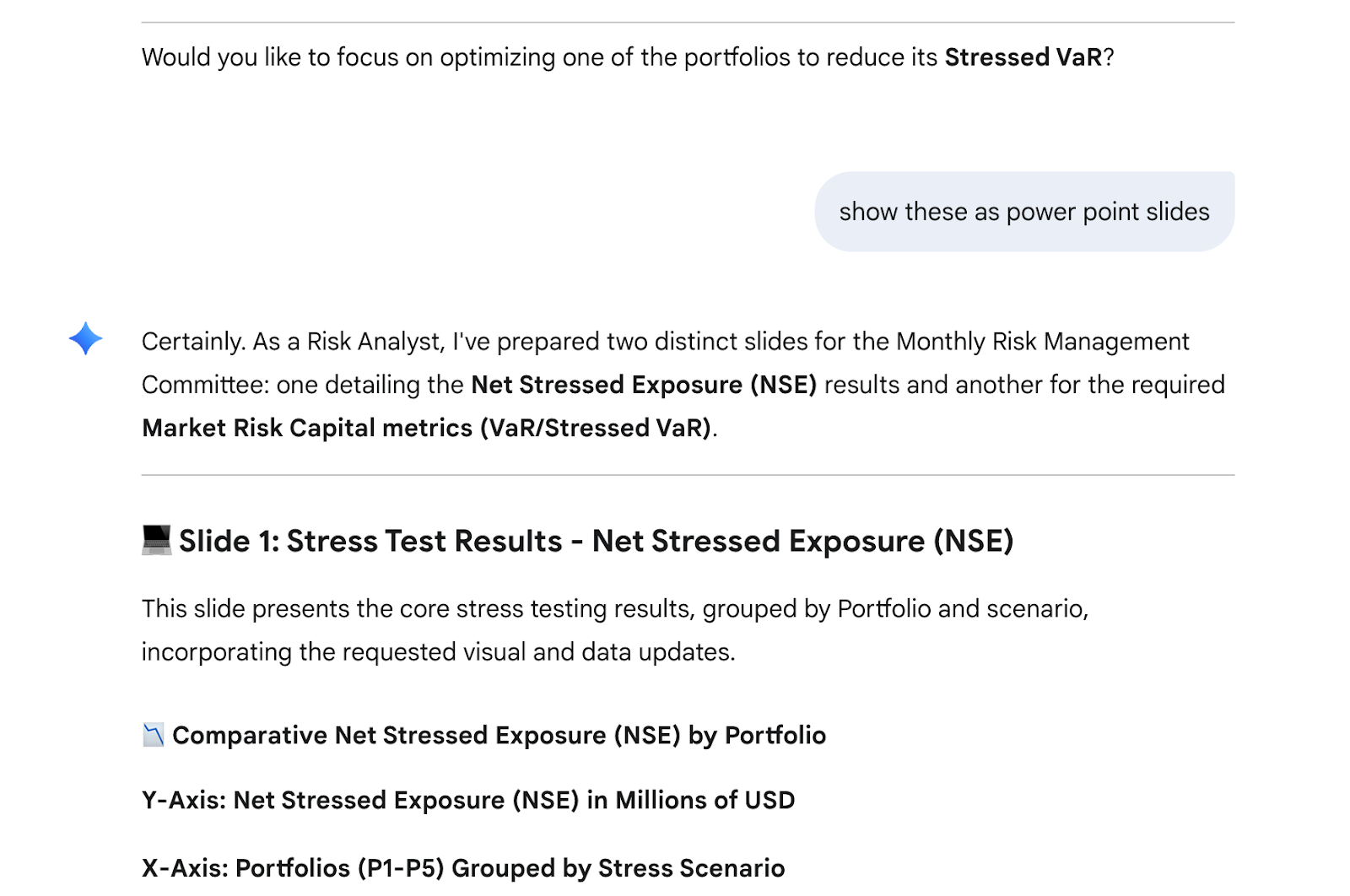Click the word 'Committee:' in response
The image size is (1350, 896).
click(205, 385)
